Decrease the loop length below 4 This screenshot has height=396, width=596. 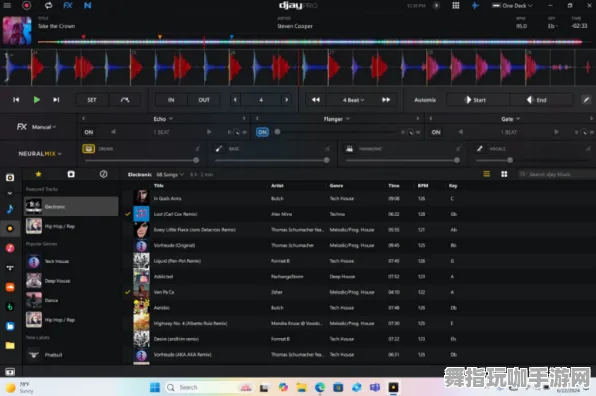pyautogui.click(x=235, y=100)
